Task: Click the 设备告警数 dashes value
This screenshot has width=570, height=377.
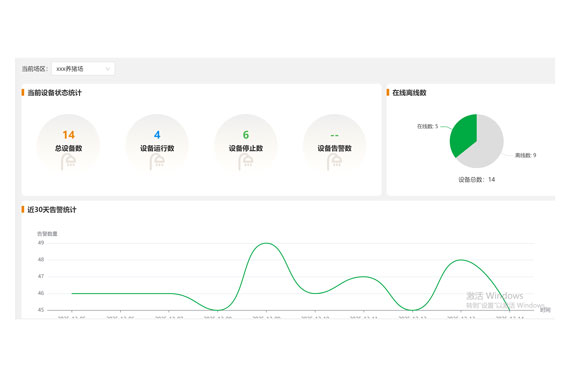Action: [x=334, y=135]
